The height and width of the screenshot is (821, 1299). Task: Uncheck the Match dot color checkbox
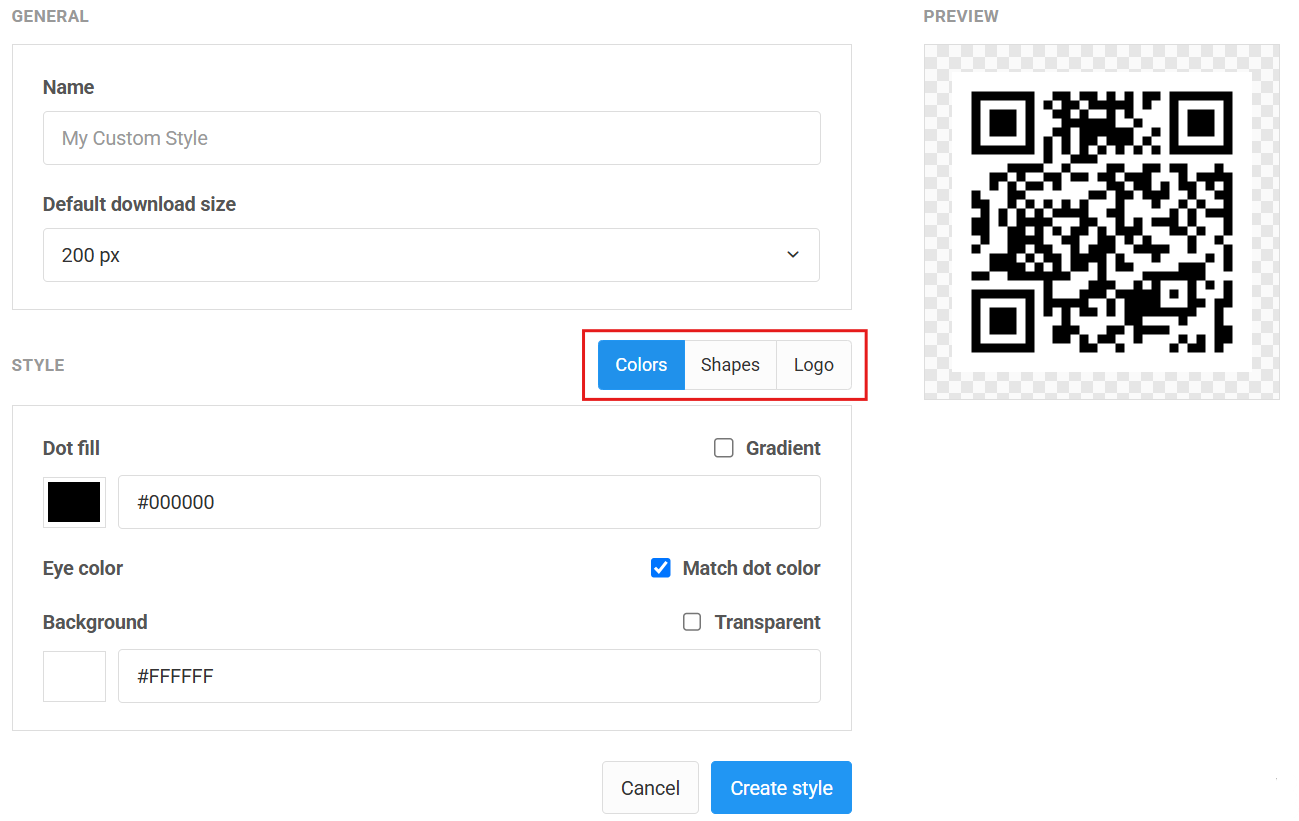point(661,568)
